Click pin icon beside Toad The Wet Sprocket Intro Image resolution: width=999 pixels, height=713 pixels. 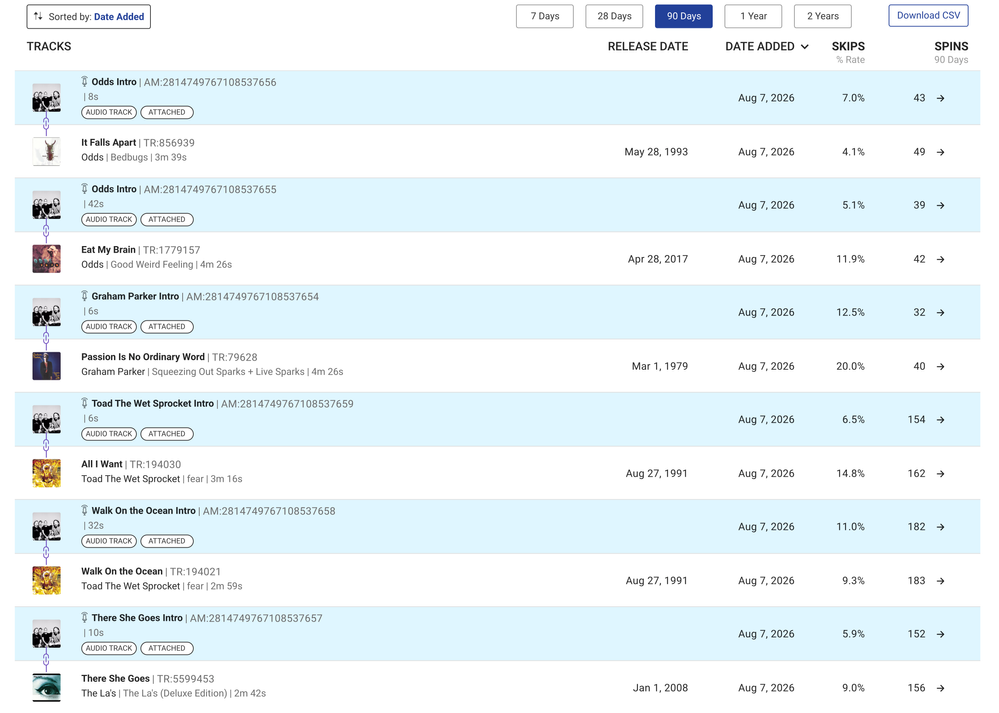pos(84,403)
